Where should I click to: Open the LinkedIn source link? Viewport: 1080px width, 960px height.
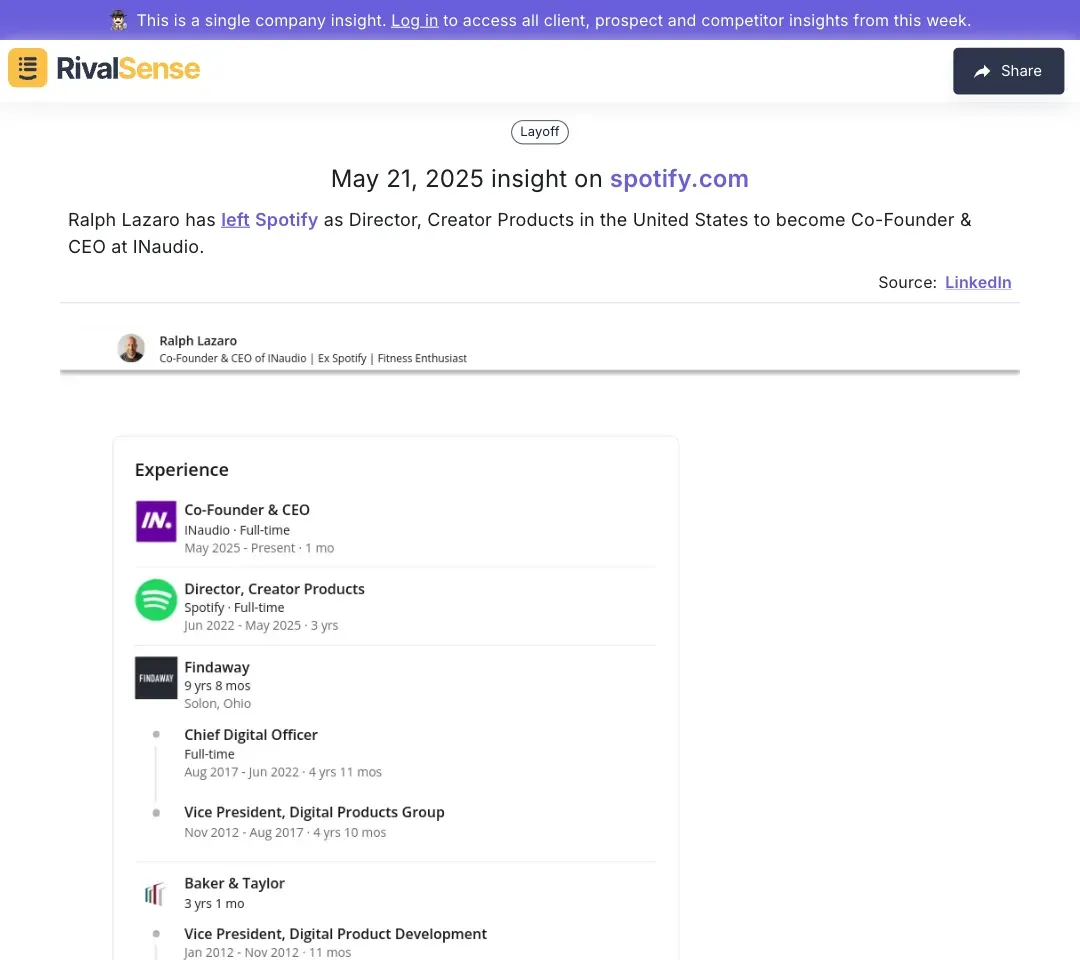[x=978, y=282]
